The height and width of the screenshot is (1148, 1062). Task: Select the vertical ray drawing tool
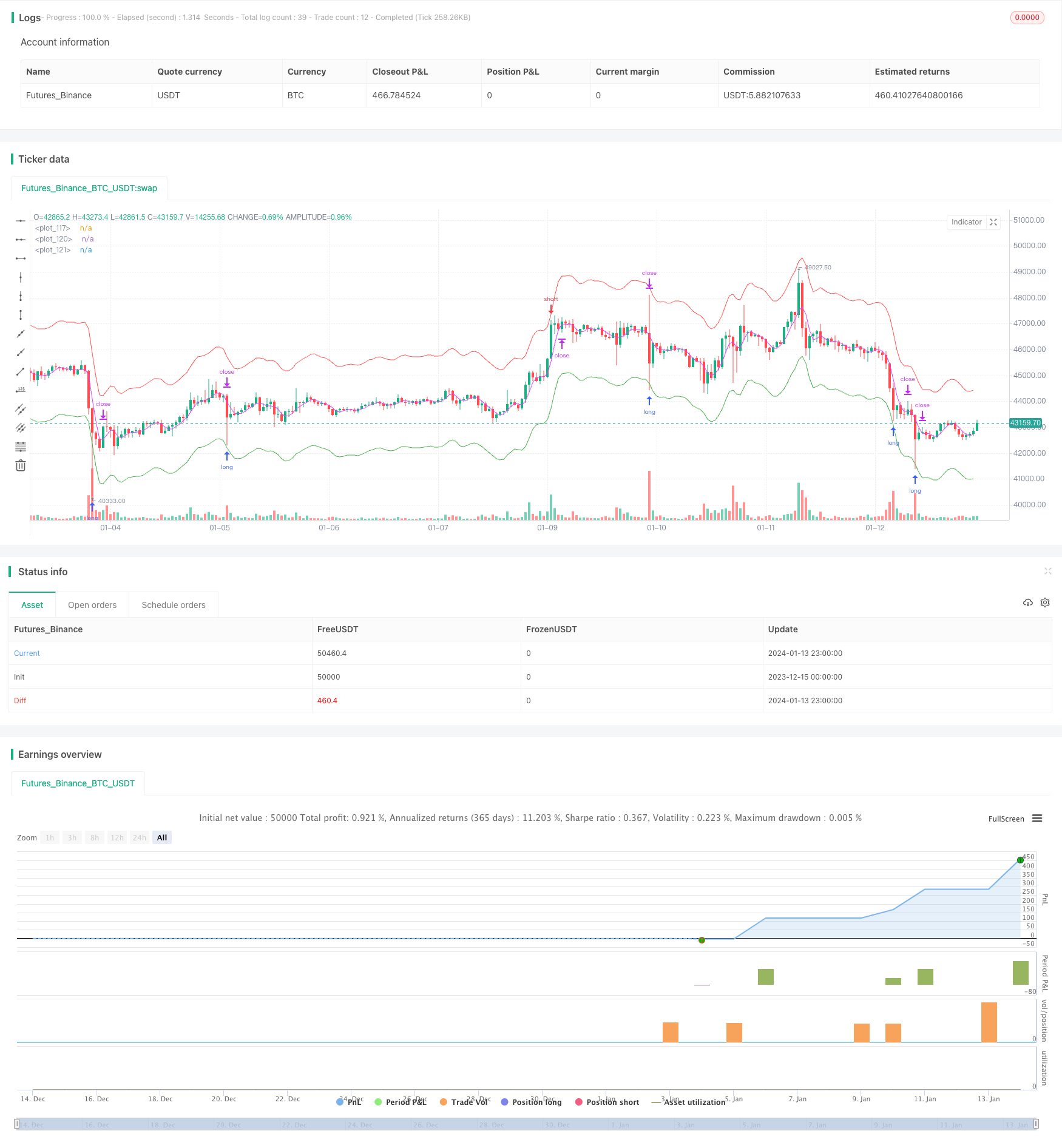tap(21, 296)
